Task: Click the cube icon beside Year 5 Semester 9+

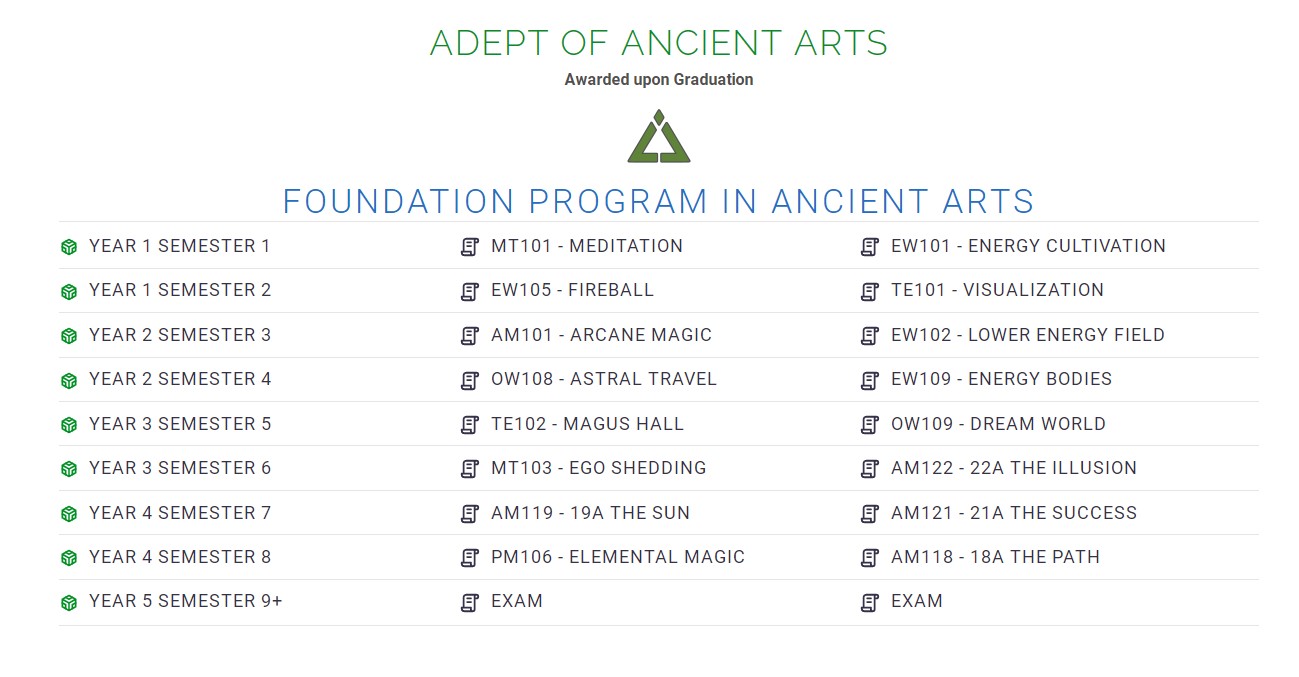Action: click(x=69, y=603)
